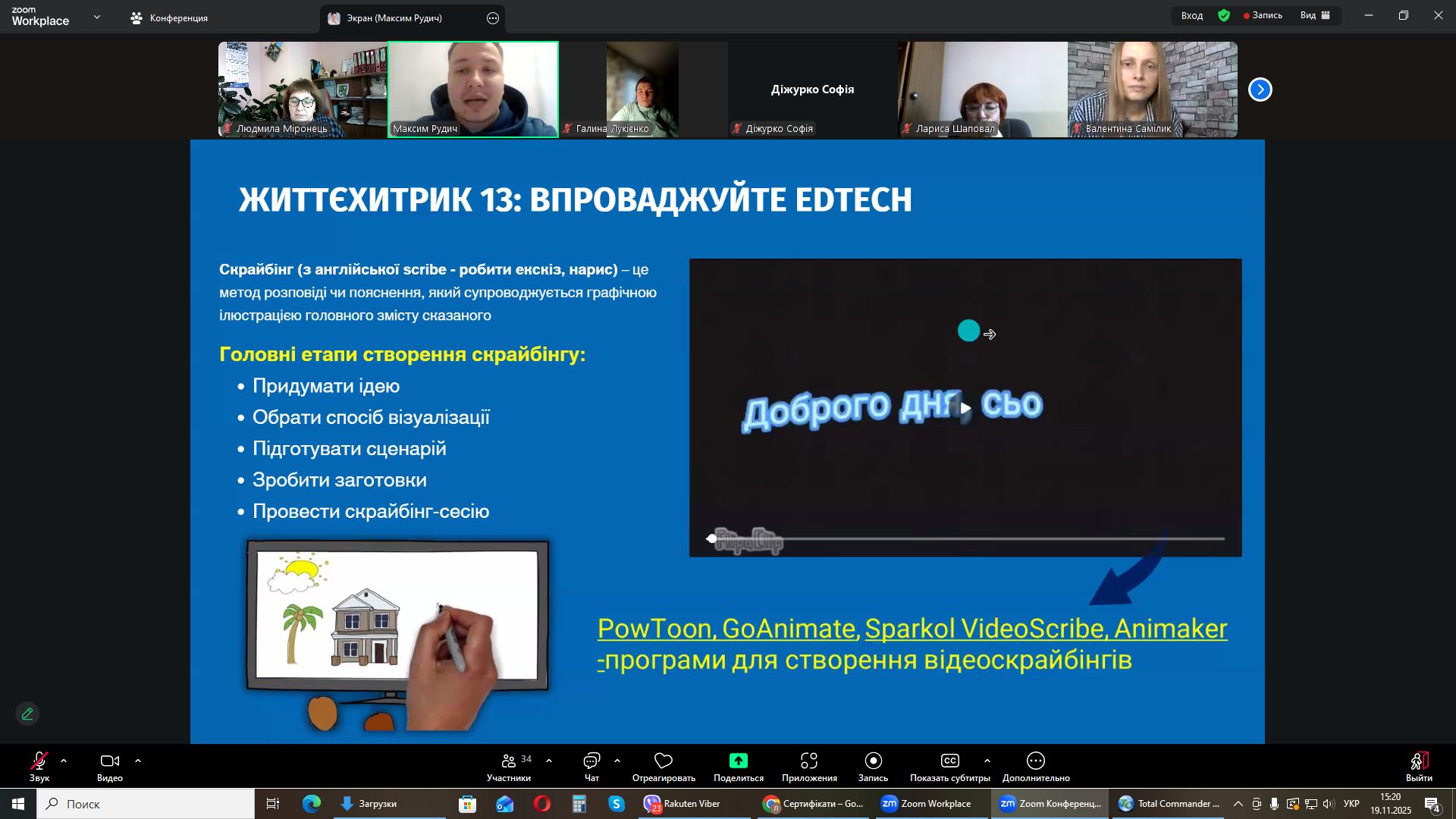Open the More options icon

tap(1036, 761)
